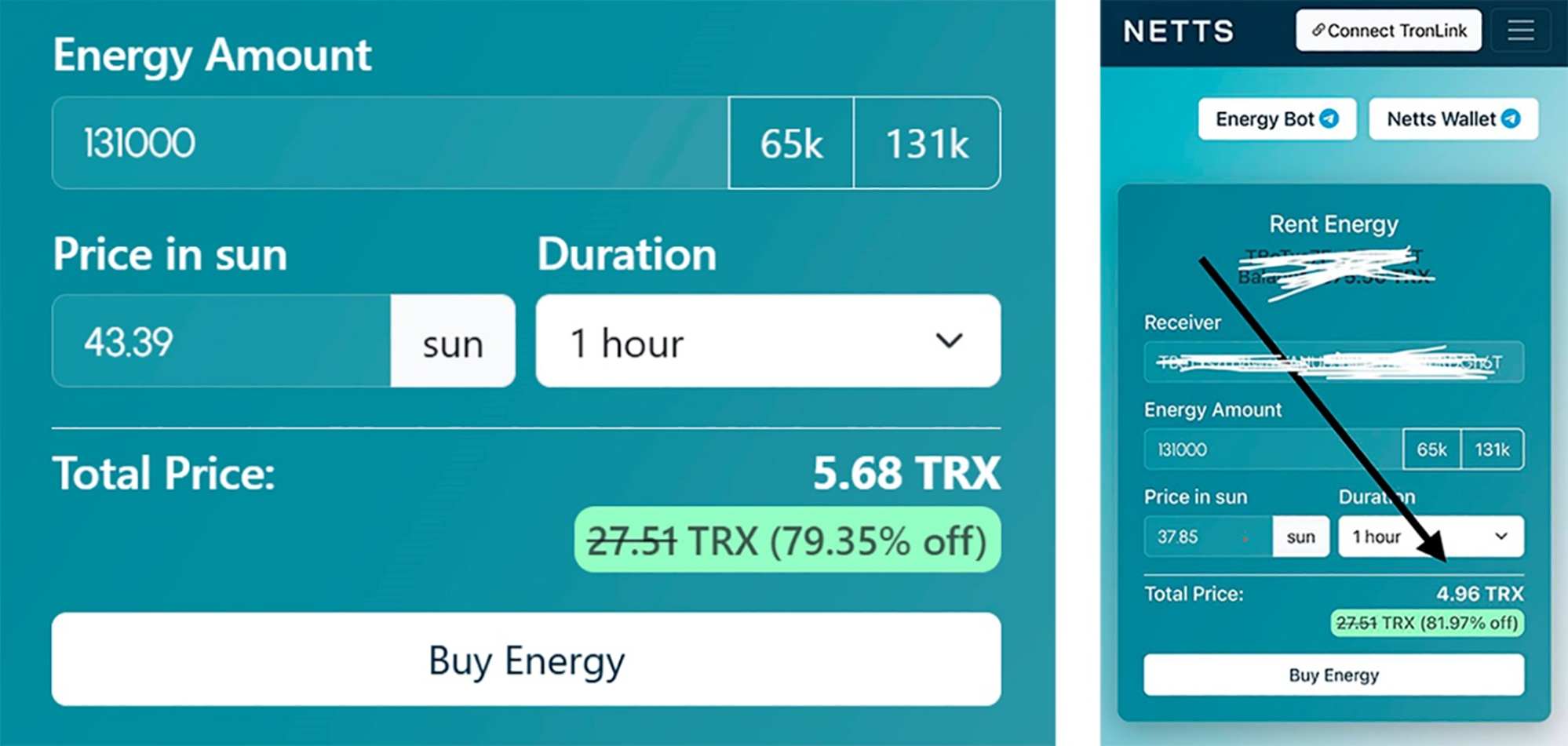Click the Connect TronLink button
1568x746 pixels.
pos(1388,31)
